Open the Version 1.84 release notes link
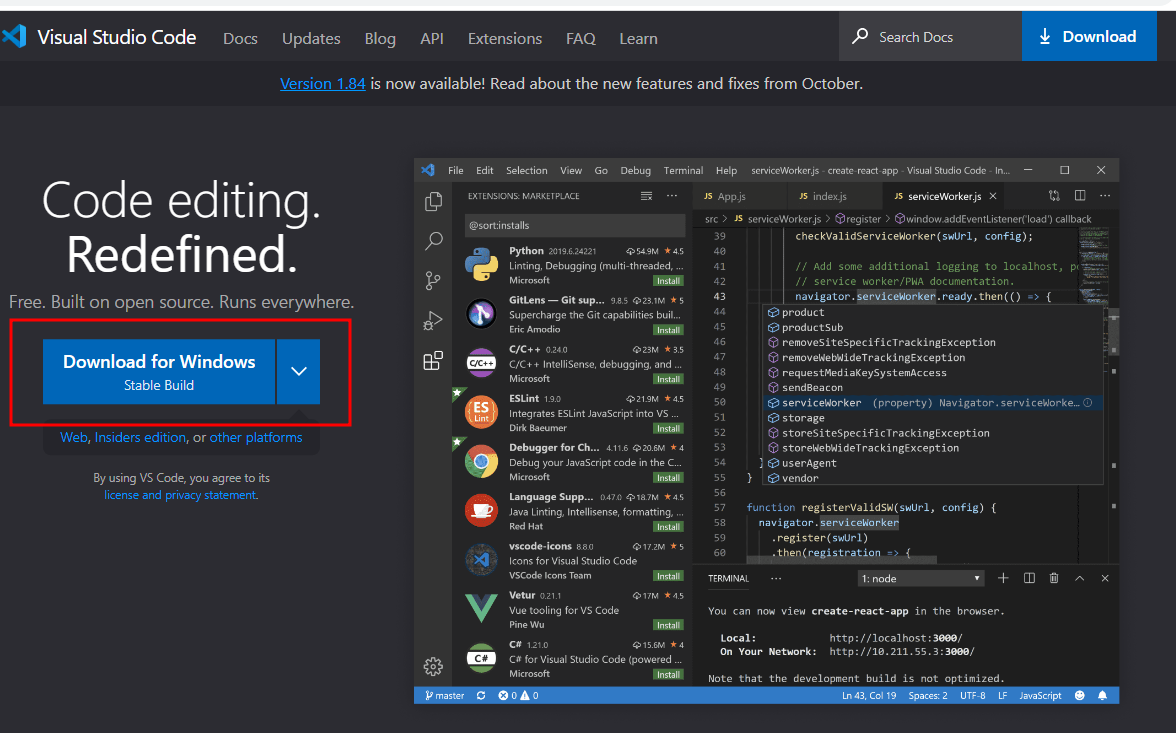Image resolution: width=1176 pixels, height=733 pixels. click(x=322, y=83)
